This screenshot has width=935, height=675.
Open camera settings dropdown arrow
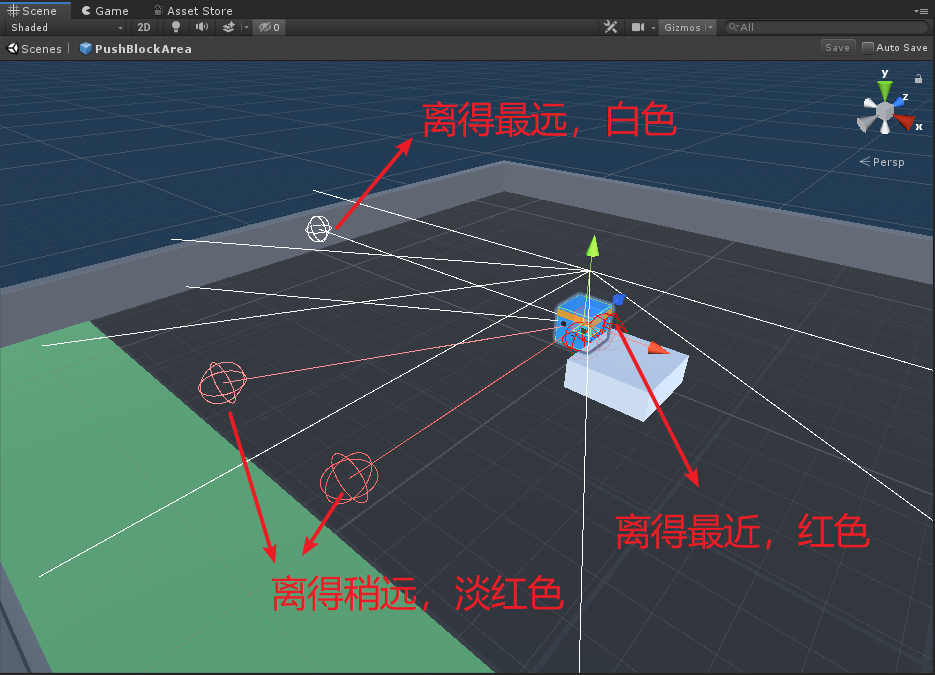pos(654,27)
